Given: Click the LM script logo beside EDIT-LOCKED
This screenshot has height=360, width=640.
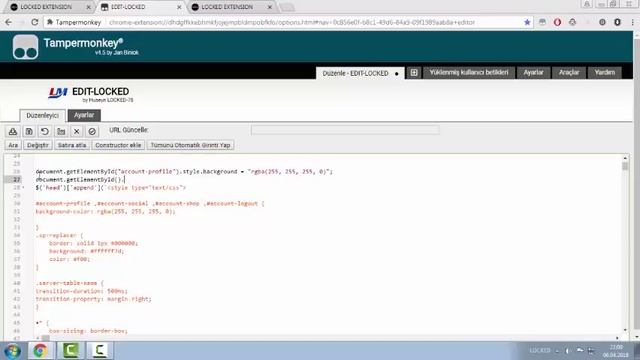Looking at the screenshot, I should [58, 93].
